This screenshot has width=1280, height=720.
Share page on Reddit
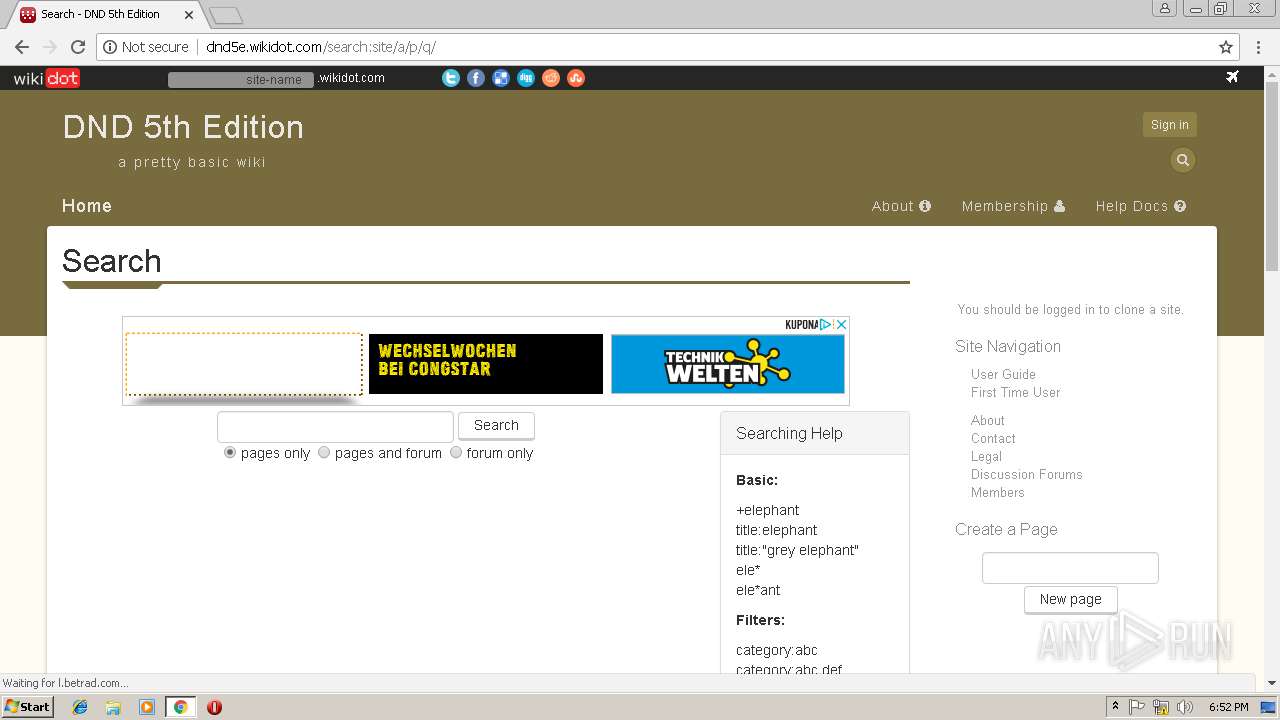(551, 78)
